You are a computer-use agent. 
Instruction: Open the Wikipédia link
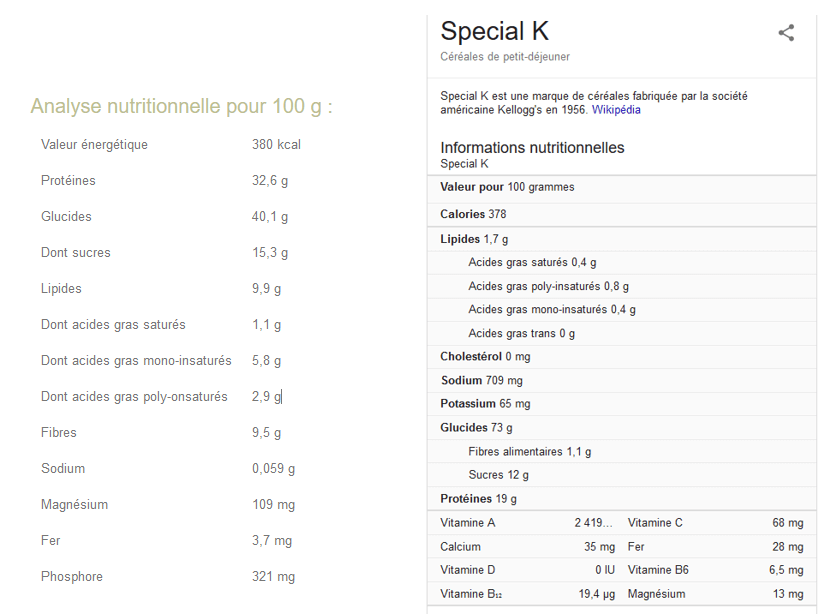(616, 110)
